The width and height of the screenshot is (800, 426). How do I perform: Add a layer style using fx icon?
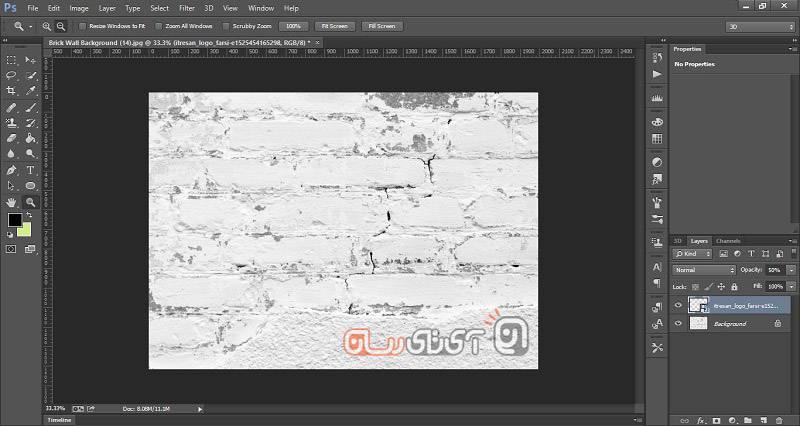[702, 420]
